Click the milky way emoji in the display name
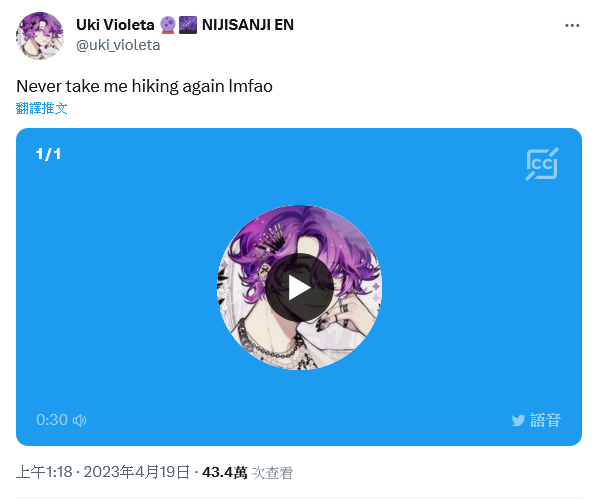Image resolution: width=598 pixels, height=500 pixels. coord(188,25)
